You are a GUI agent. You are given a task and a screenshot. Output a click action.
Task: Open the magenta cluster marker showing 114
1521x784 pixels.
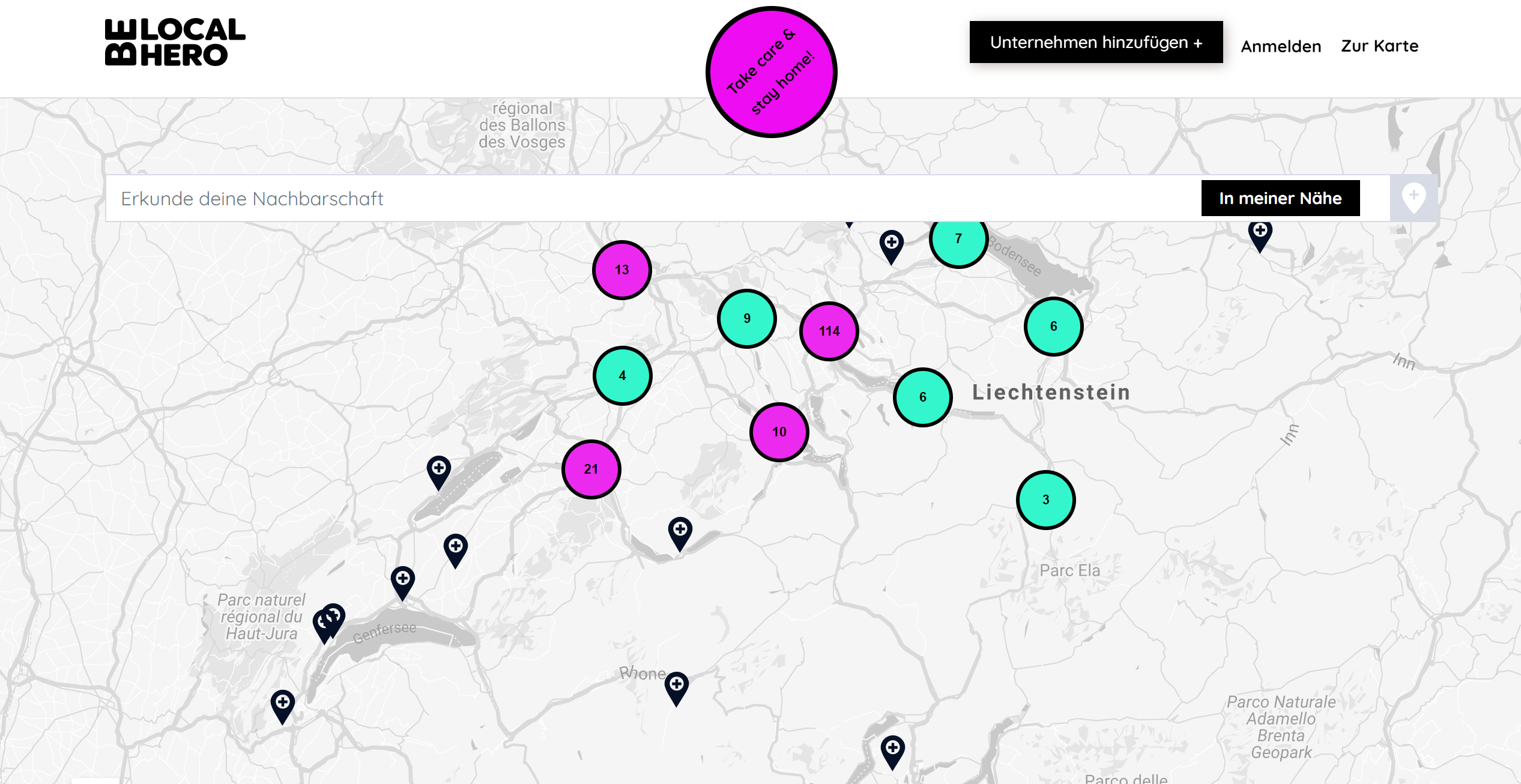coord(829,331)
